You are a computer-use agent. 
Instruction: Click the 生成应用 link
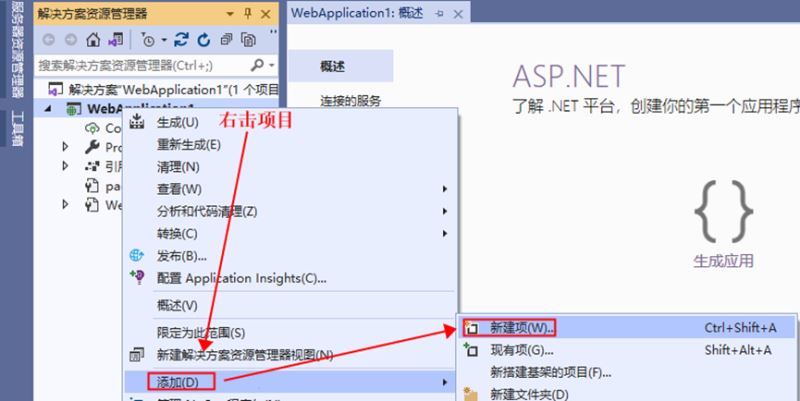click(x=723, y=261)
